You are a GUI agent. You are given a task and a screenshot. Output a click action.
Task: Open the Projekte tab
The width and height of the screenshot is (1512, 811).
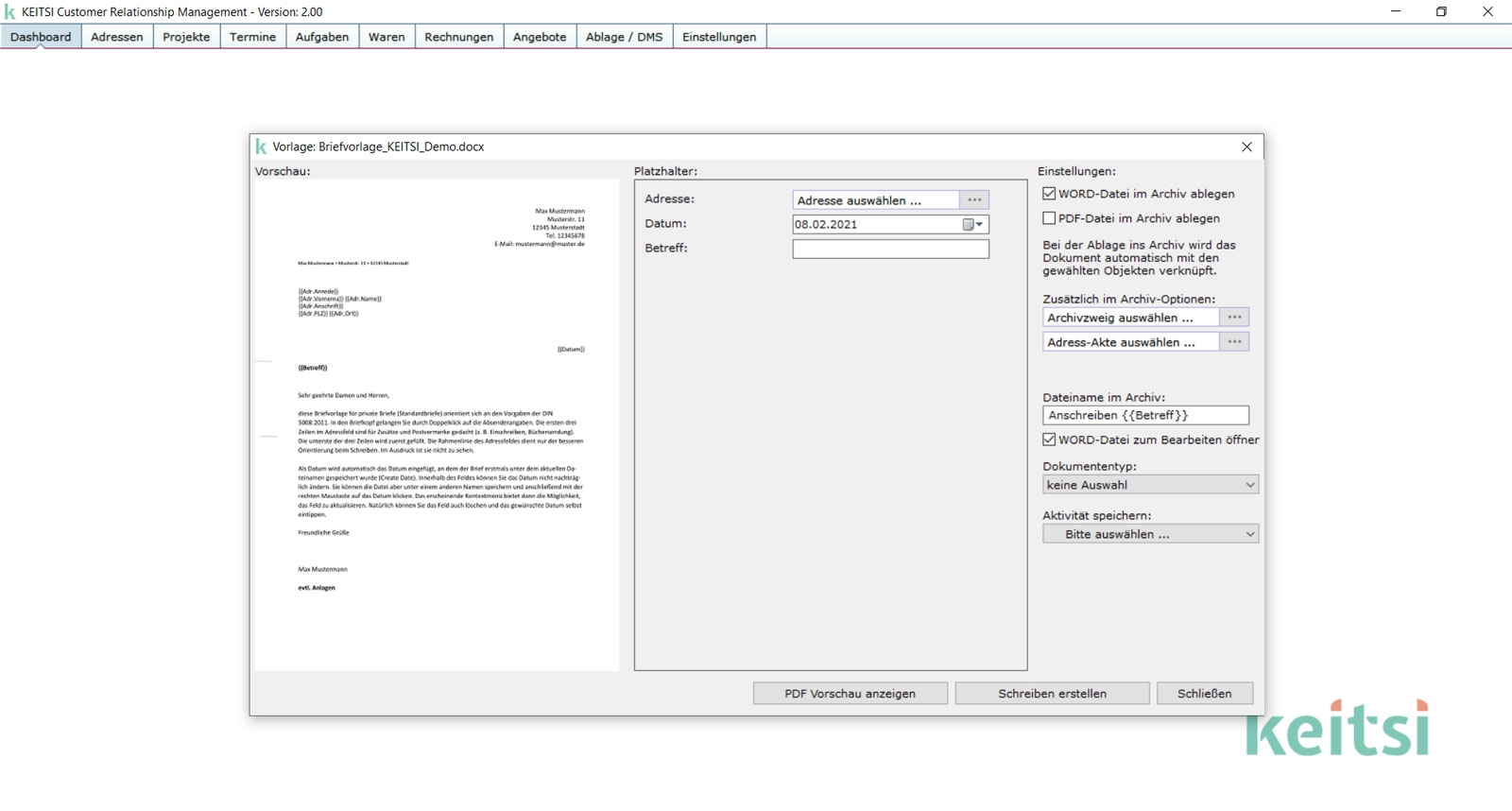tap(186, 37)
